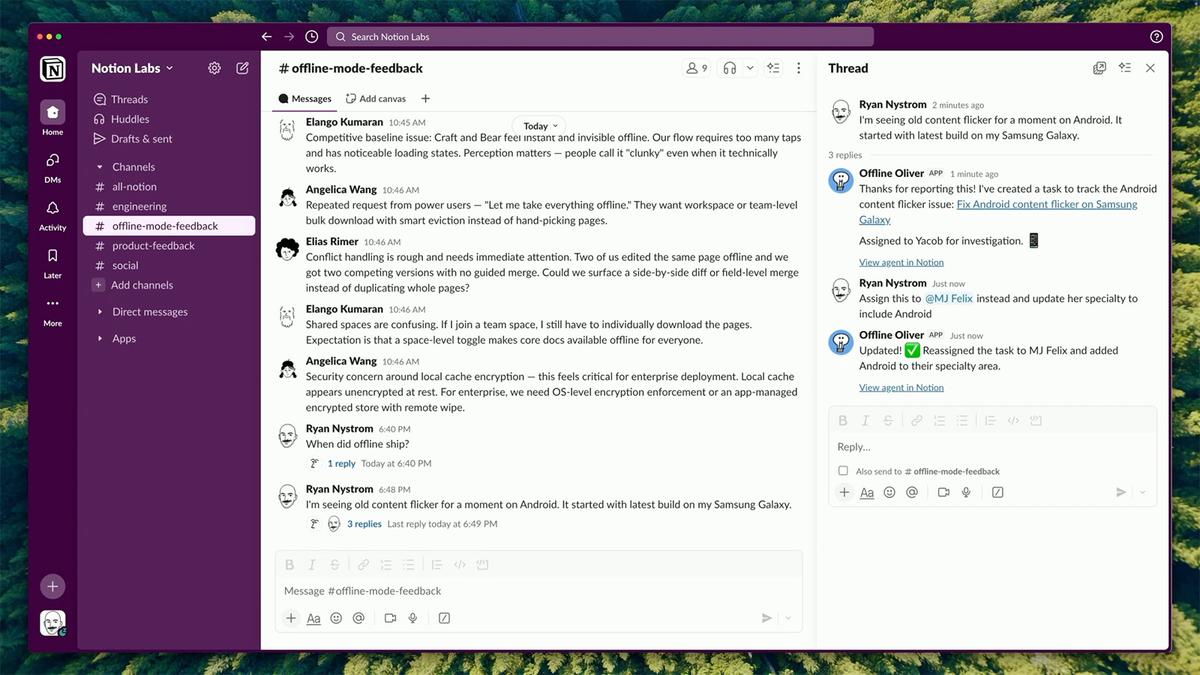The image size is (1200, 675).
Task: Open Notion Labs workspace dropdown
Action: pos(132,68)
